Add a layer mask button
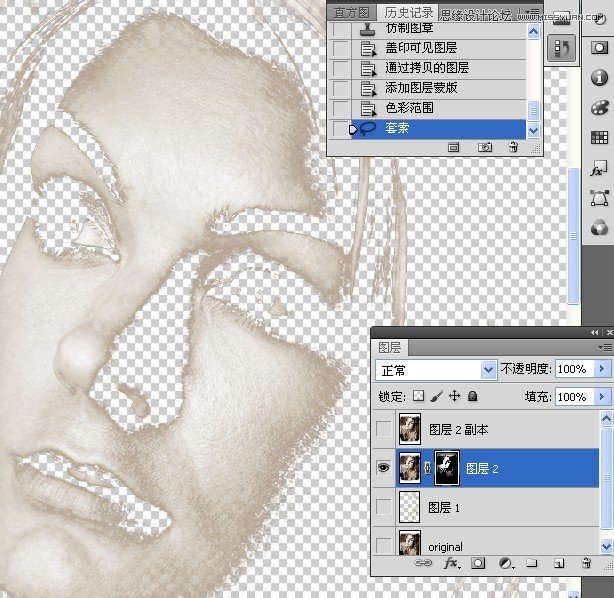This screenshot has width=614, height=598. [478, 563]
